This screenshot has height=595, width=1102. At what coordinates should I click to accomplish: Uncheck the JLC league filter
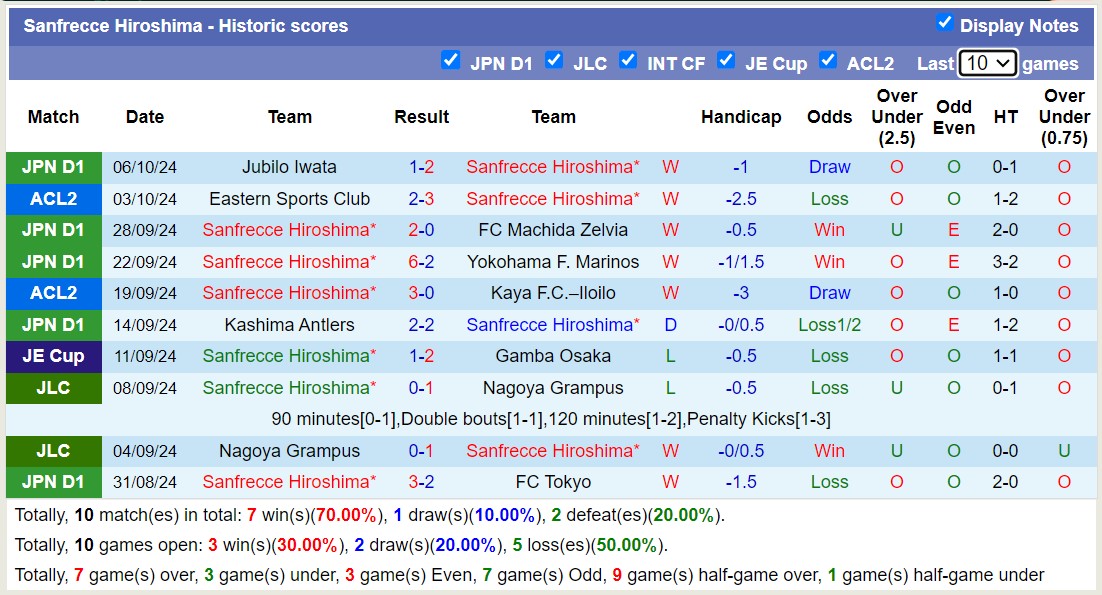[554, 60]
